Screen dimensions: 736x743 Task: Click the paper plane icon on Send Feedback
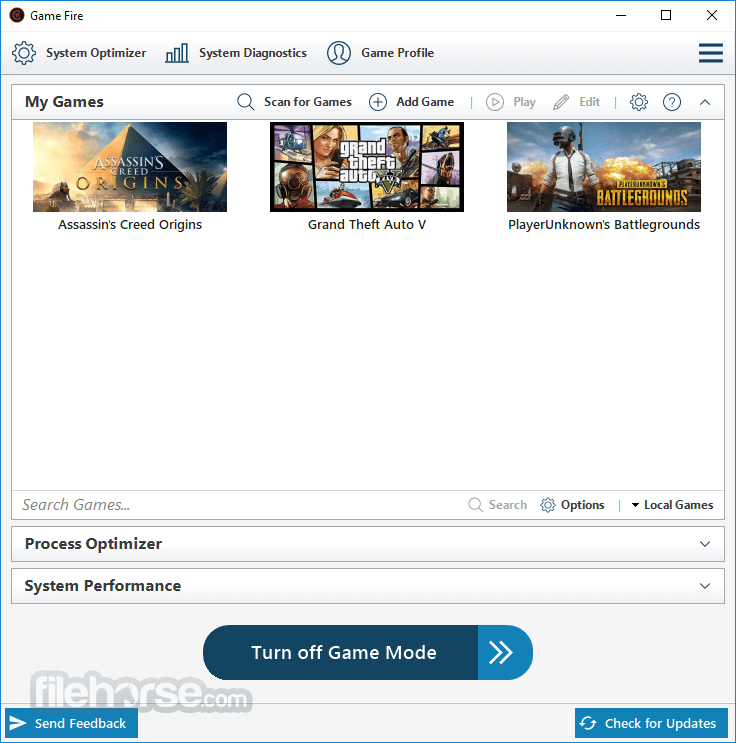point(18,723)
